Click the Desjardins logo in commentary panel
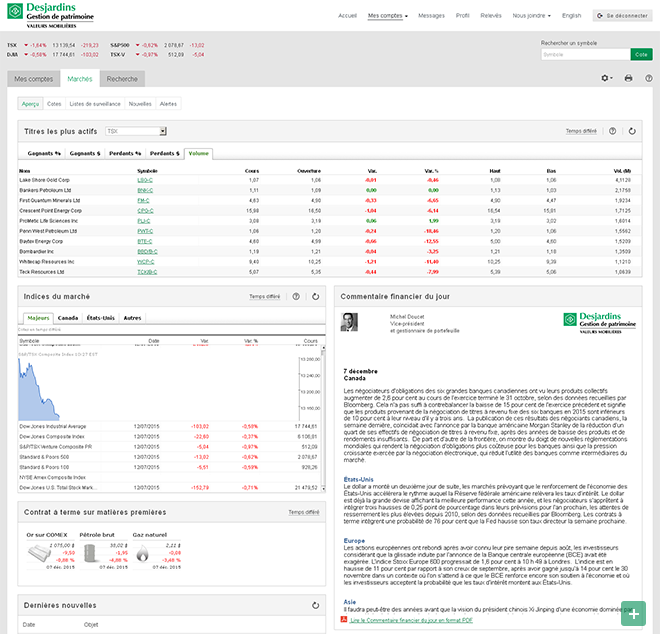Viewport: 660px width, 634px height. coord(599,323)
